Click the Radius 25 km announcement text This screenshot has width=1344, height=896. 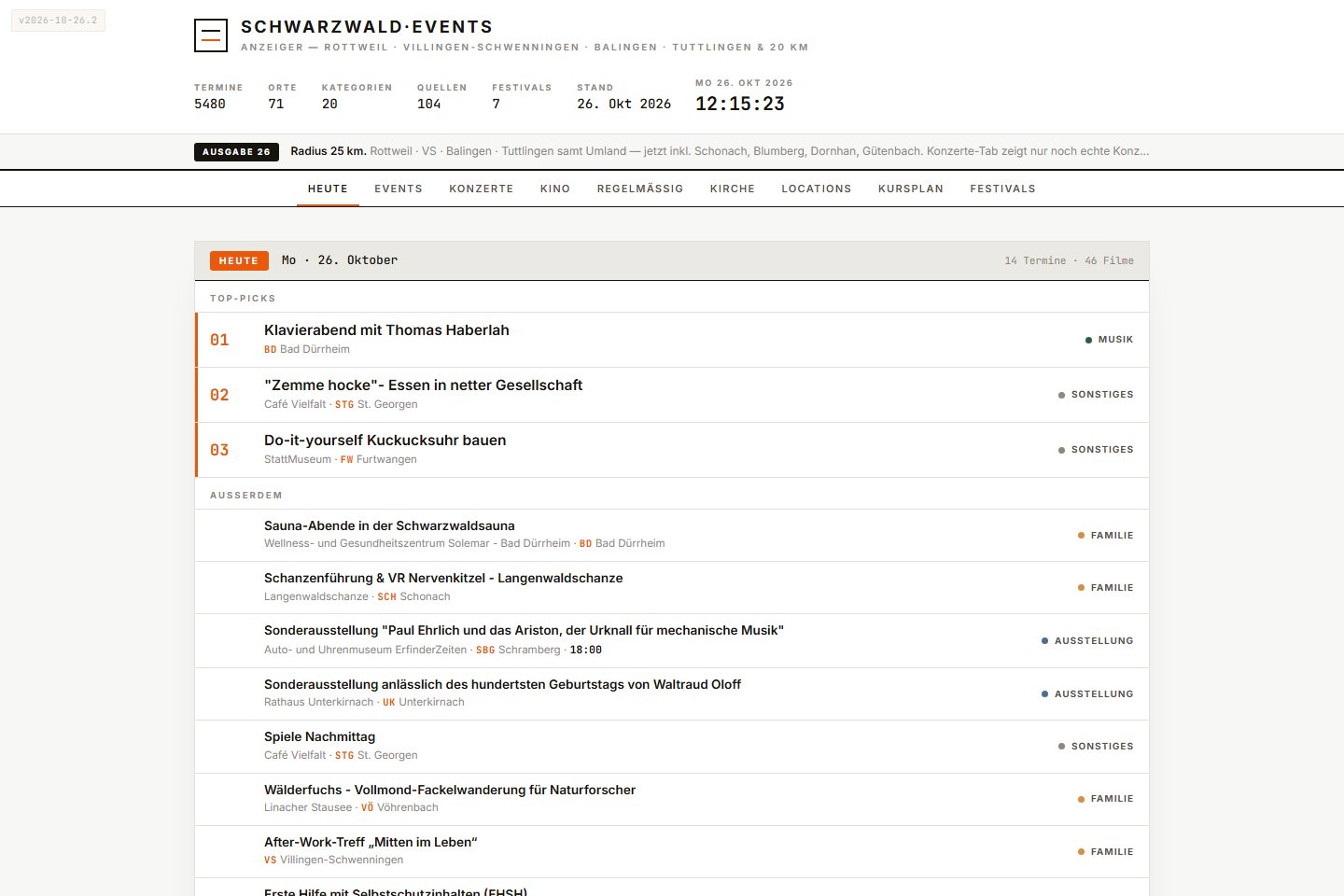tap(720, 151)
